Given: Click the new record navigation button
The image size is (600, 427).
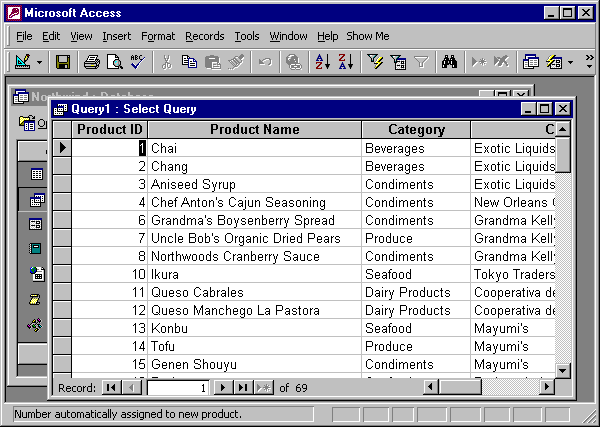Looking at the screenshot, I should (264, 388).
